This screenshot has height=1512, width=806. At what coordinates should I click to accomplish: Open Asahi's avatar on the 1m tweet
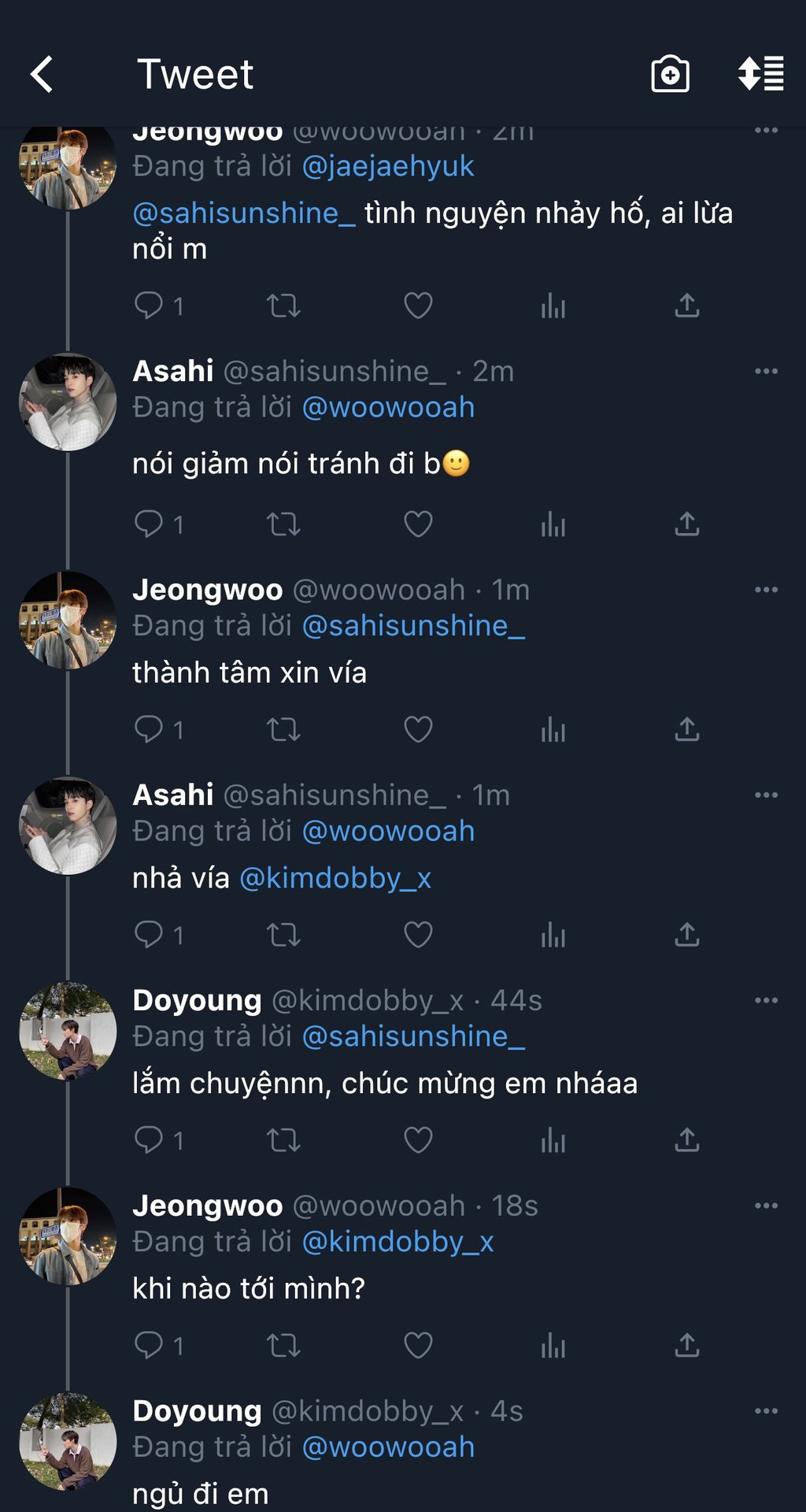pyautogui.click(x=68, y=825)
